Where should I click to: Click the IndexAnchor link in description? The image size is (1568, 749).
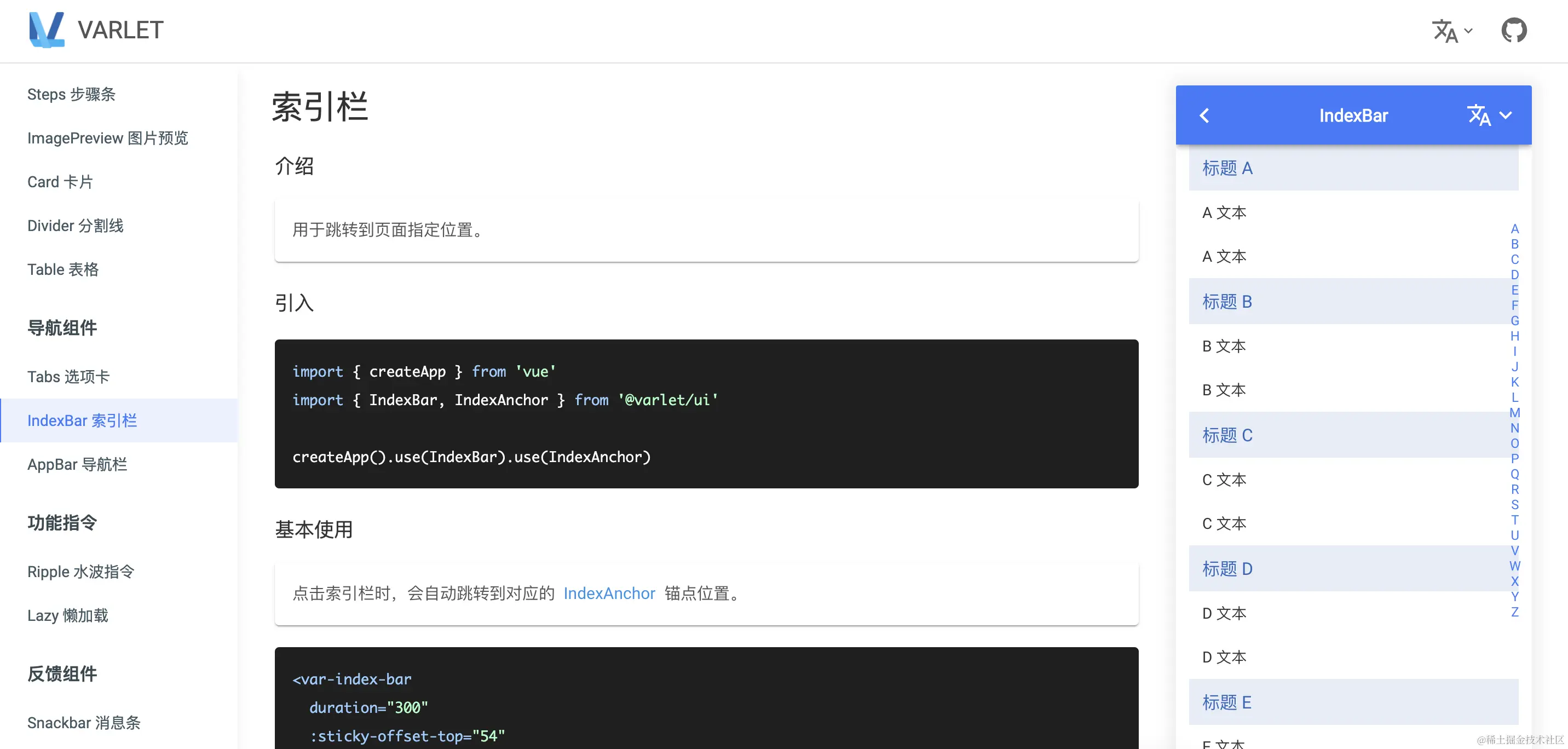[609, 593]
